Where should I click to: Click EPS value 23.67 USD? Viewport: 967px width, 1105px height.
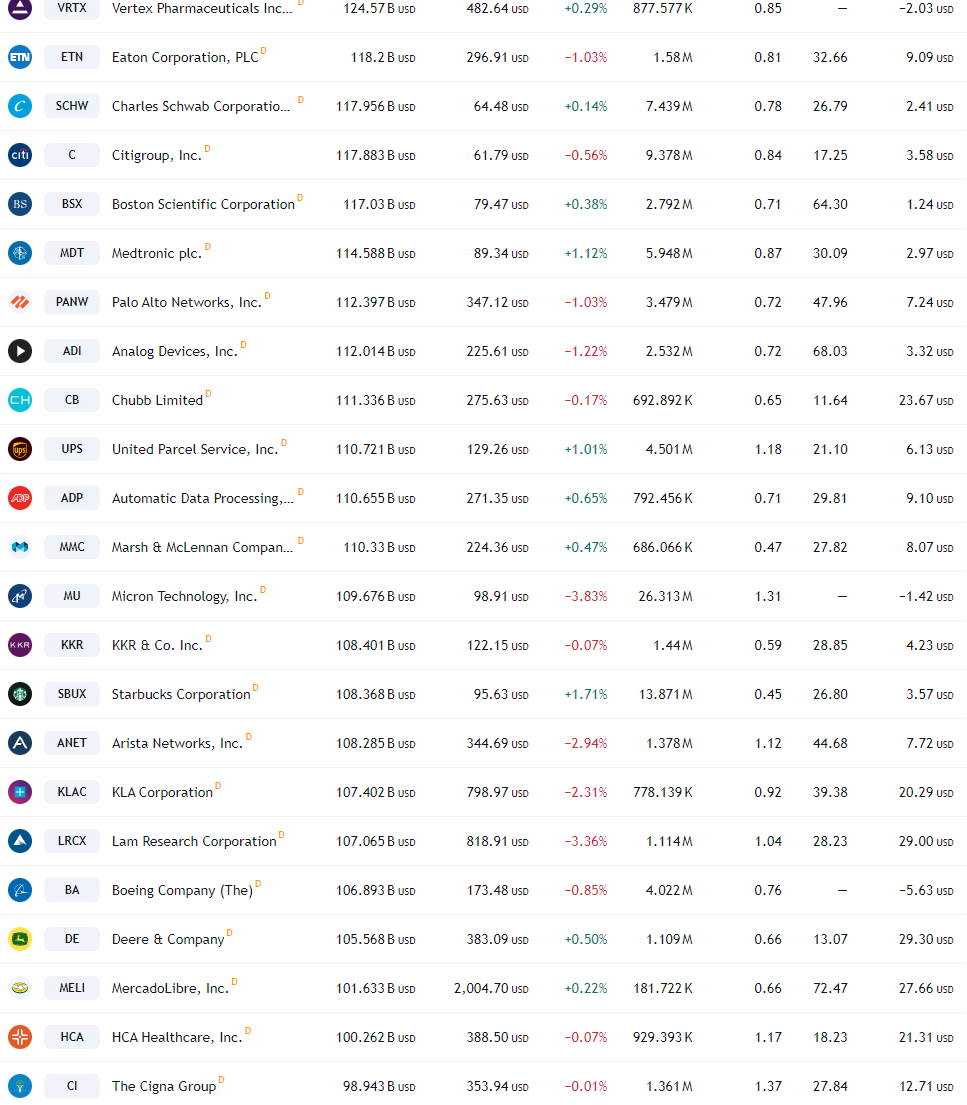pos(925,400)
